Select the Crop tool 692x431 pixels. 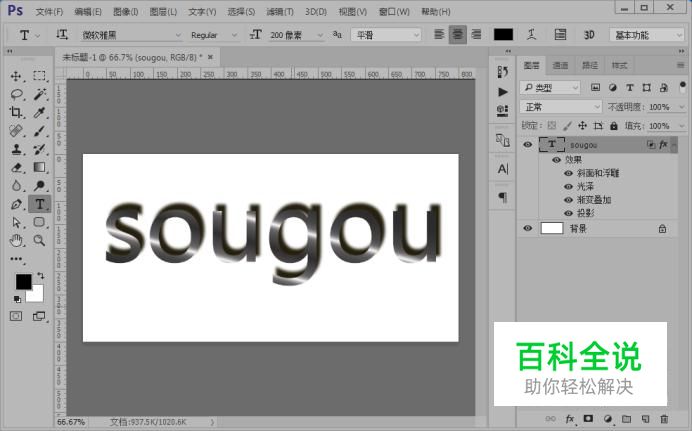pos(16,112)
